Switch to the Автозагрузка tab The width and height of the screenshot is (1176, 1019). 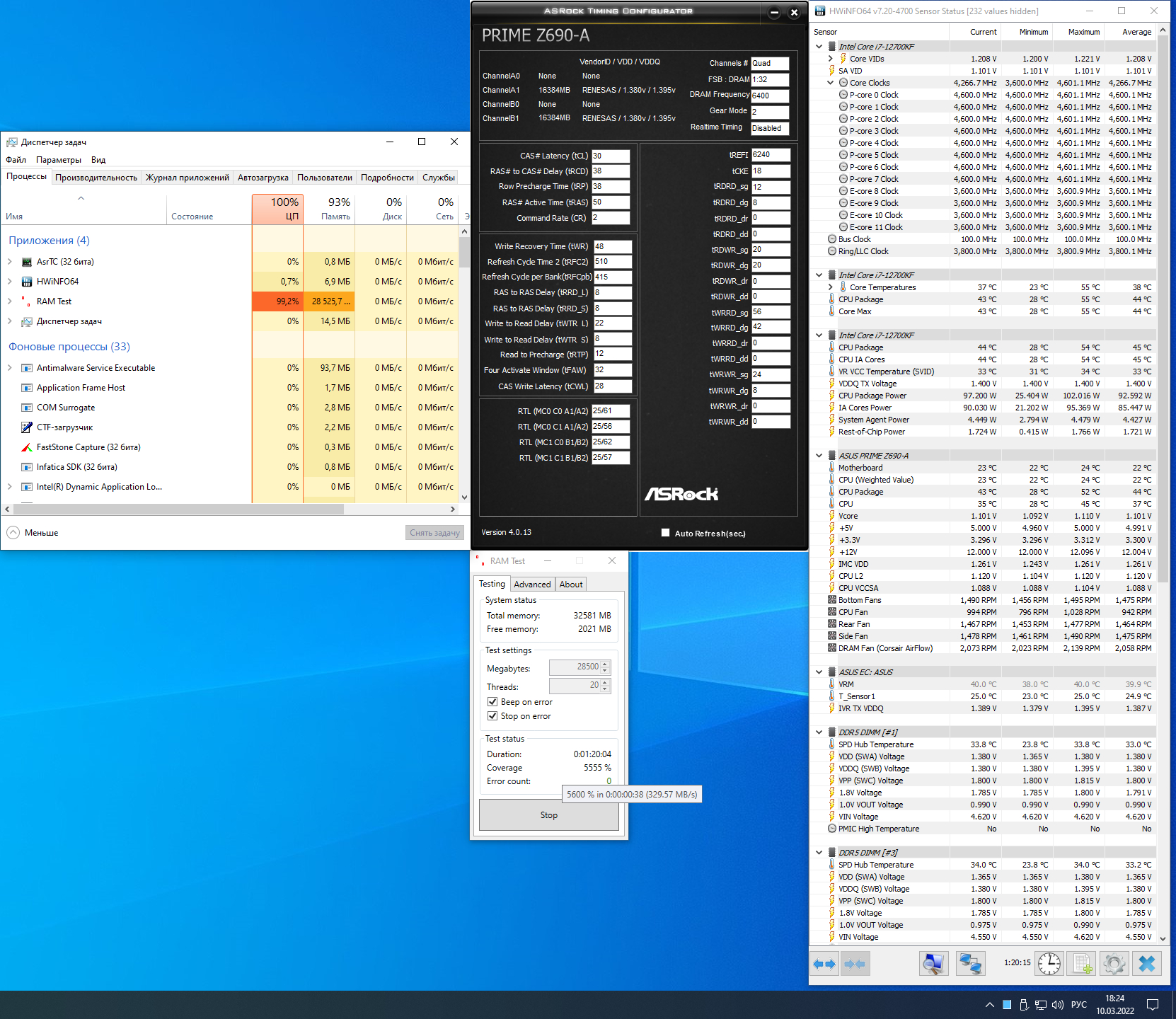point(263,178)
